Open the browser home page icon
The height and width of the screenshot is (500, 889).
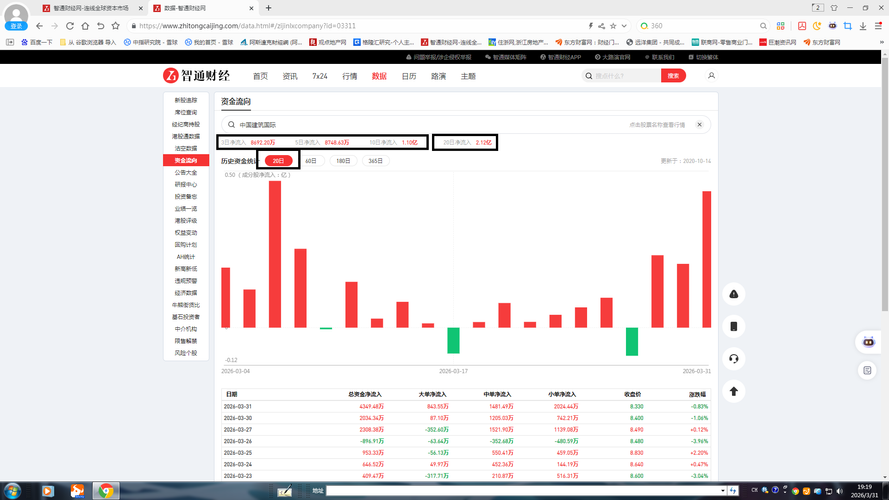(x=85, y=26)
